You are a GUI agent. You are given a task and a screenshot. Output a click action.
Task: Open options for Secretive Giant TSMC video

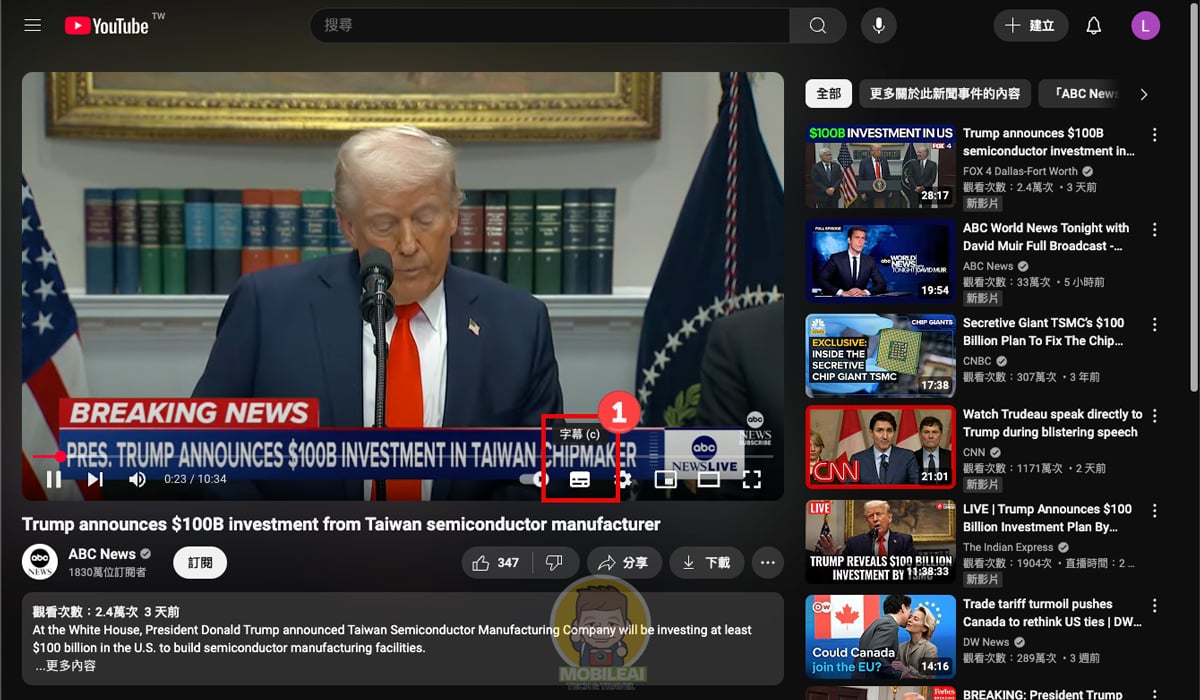1155,325
